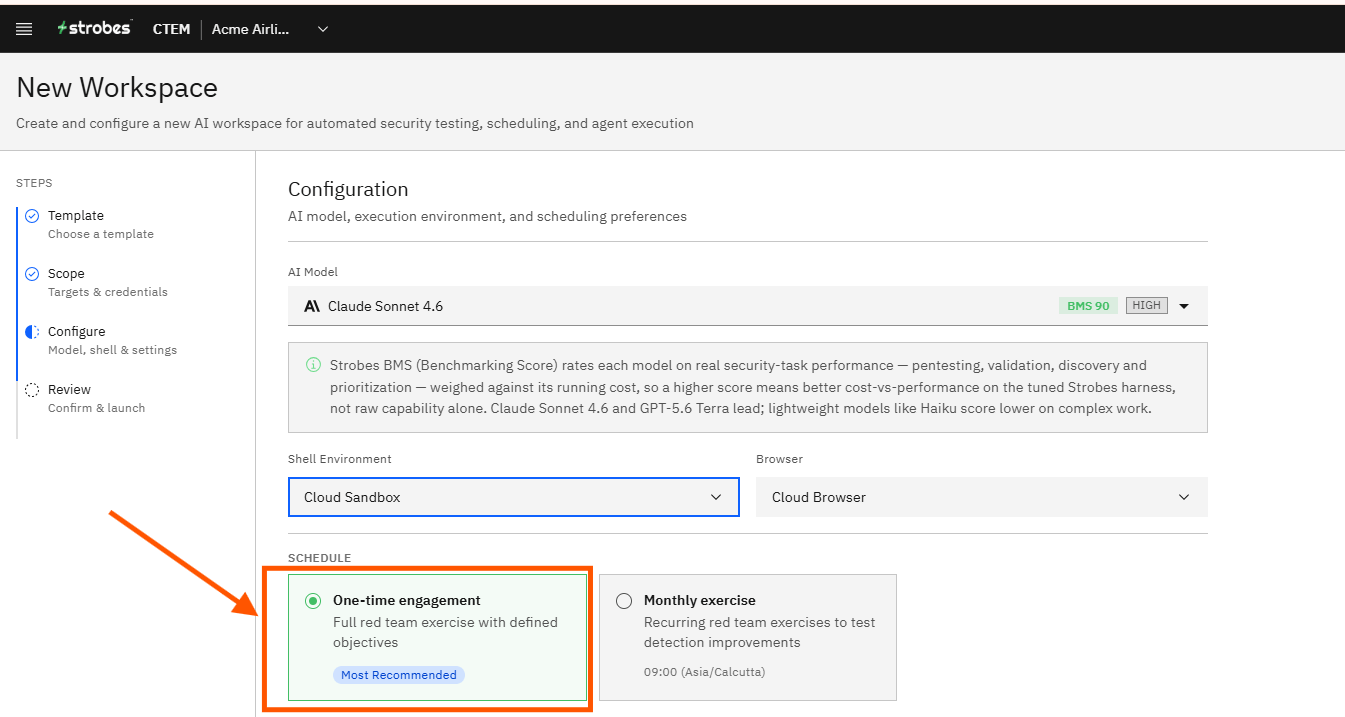Click the Strobes logo
The image size is (1345, 717).
94,28
